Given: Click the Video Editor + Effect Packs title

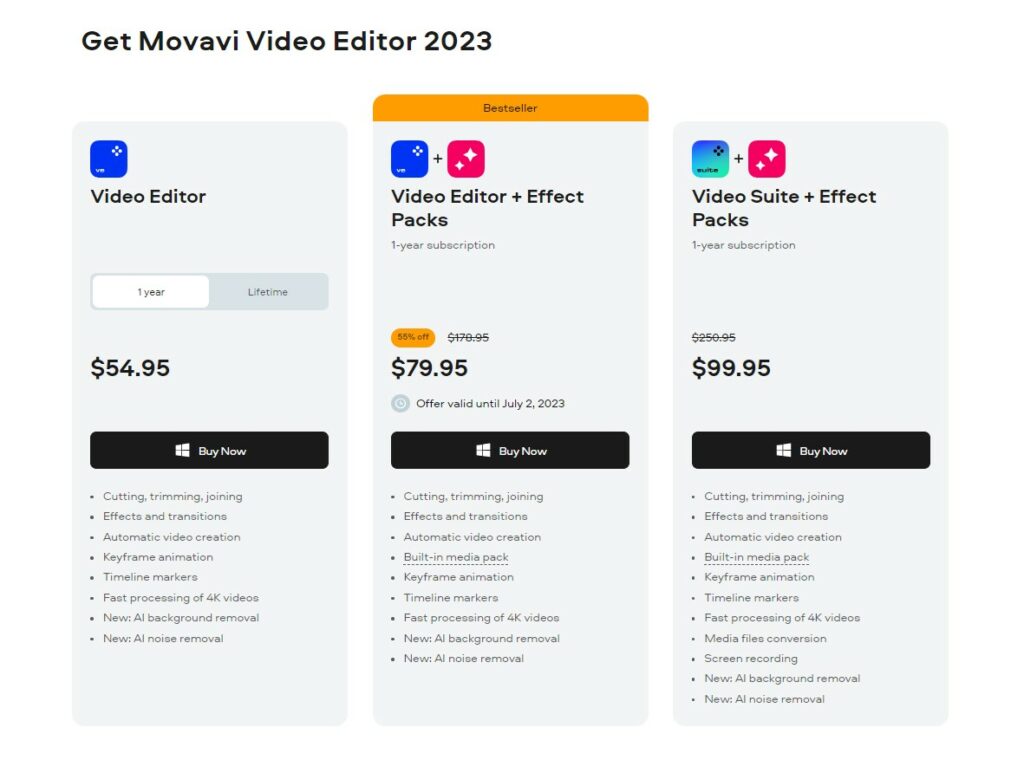Looking at the screenshot, I should pyautogui.click(x=487, y=208).
